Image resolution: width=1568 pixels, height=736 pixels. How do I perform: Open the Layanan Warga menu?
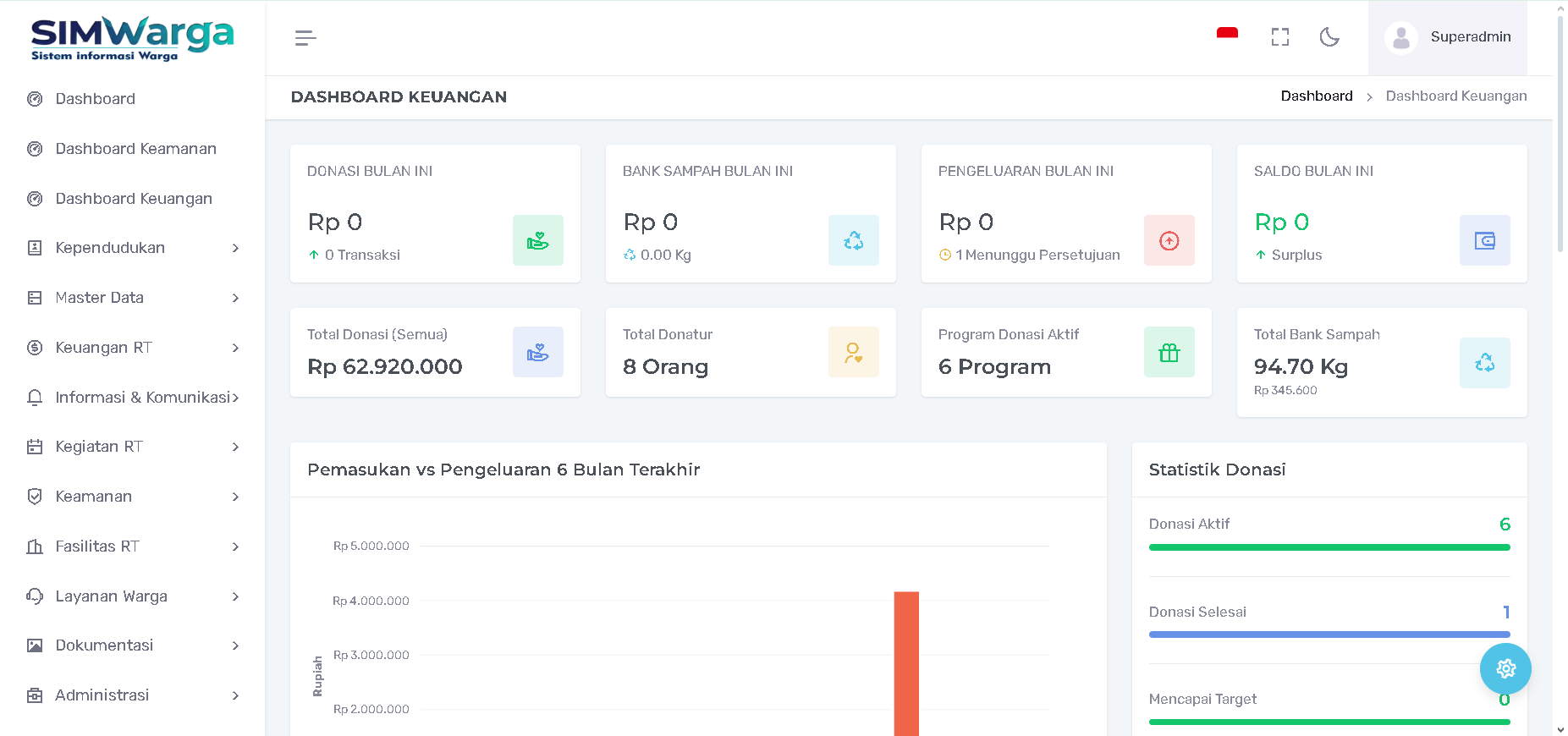pos(133,596)
